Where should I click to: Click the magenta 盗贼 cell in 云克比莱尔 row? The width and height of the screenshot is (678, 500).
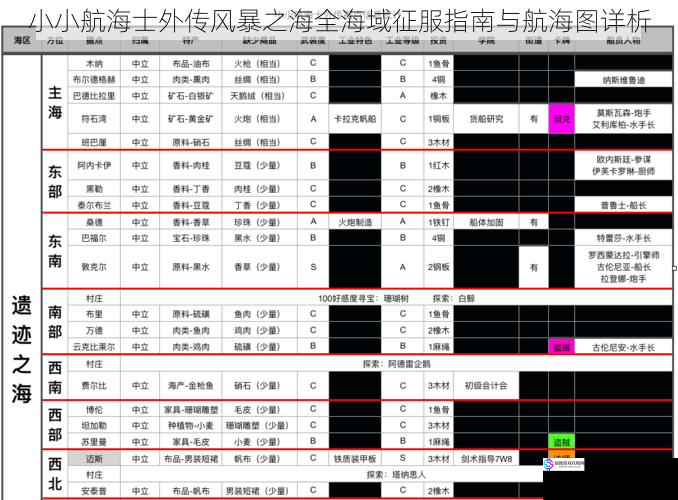561,347
